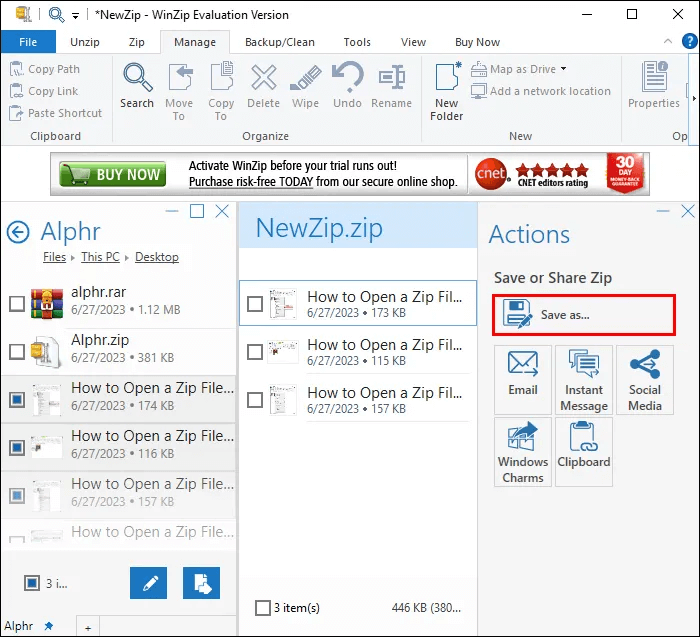Viewport: 700px width, 637px height.
Task: Check the alphr.rar checkbox
Action: 17,304
